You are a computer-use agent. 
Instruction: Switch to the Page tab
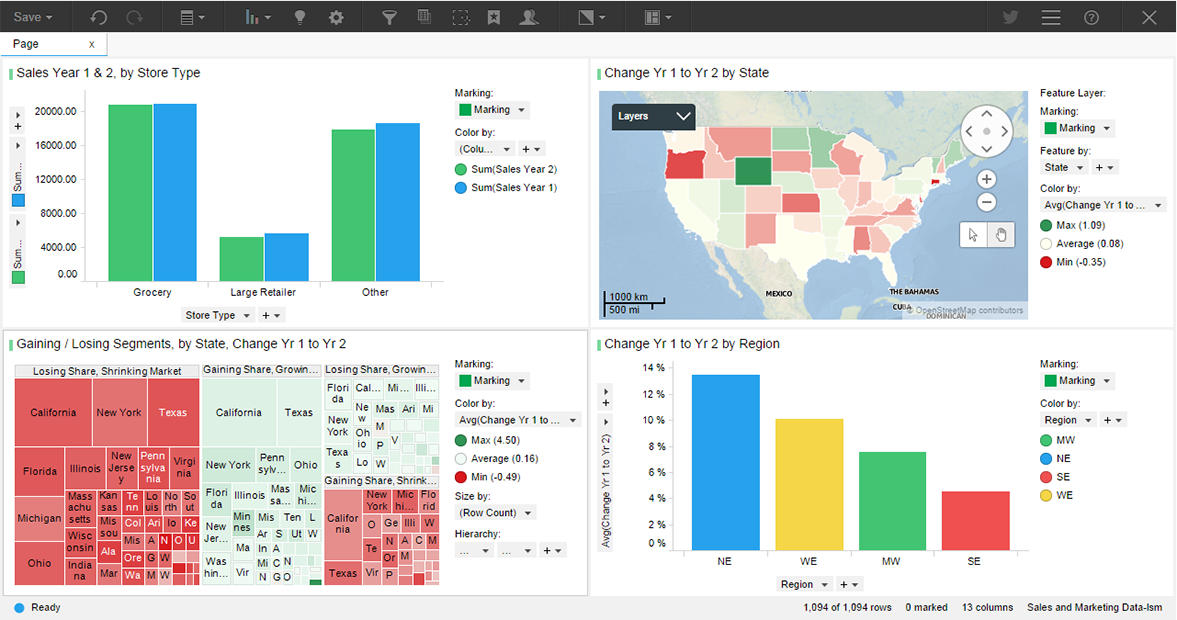coord(26,44)
